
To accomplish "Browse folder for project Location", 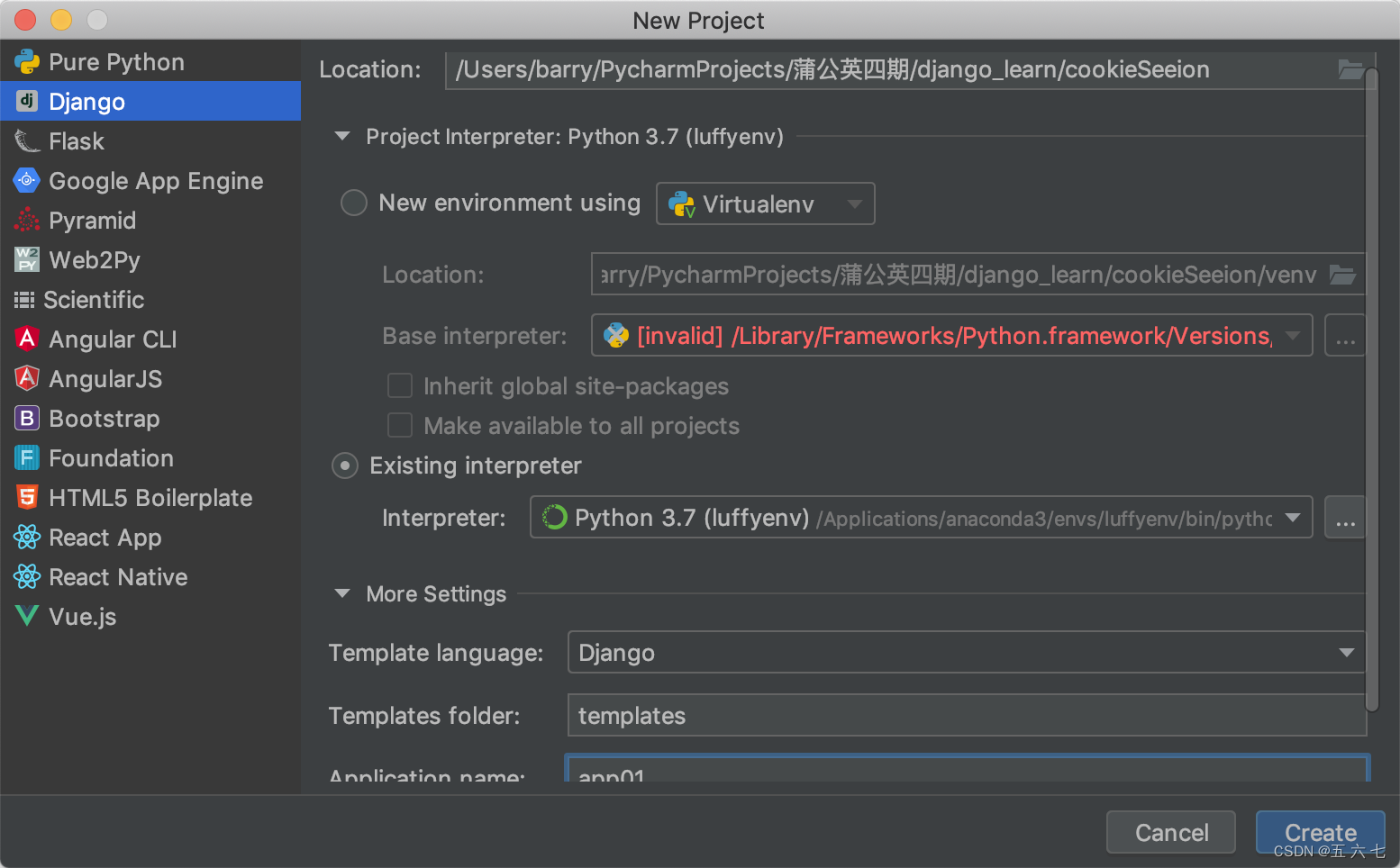I will pos(1350,69).
